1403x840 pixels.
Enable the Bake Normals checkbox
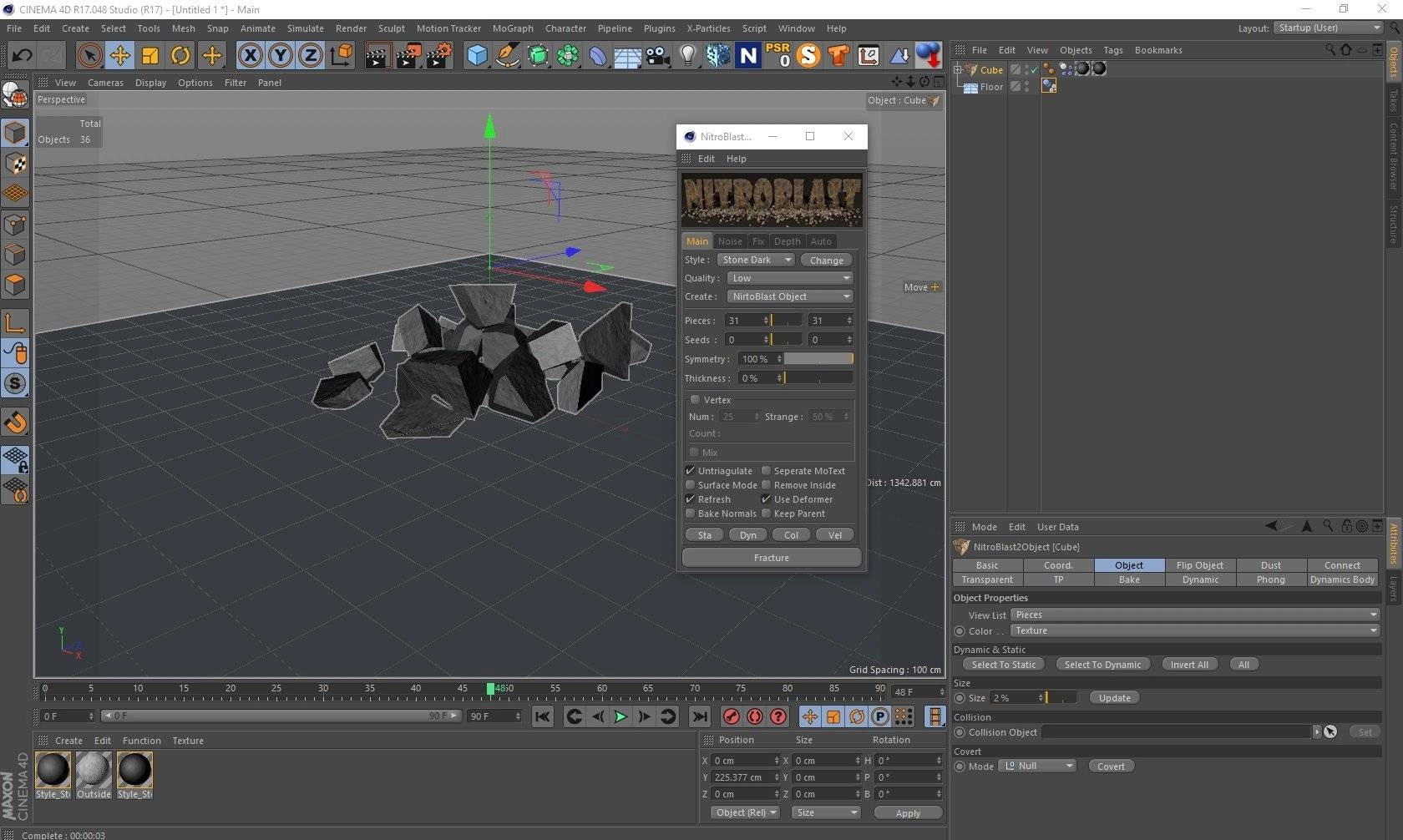tap(690, 514)
